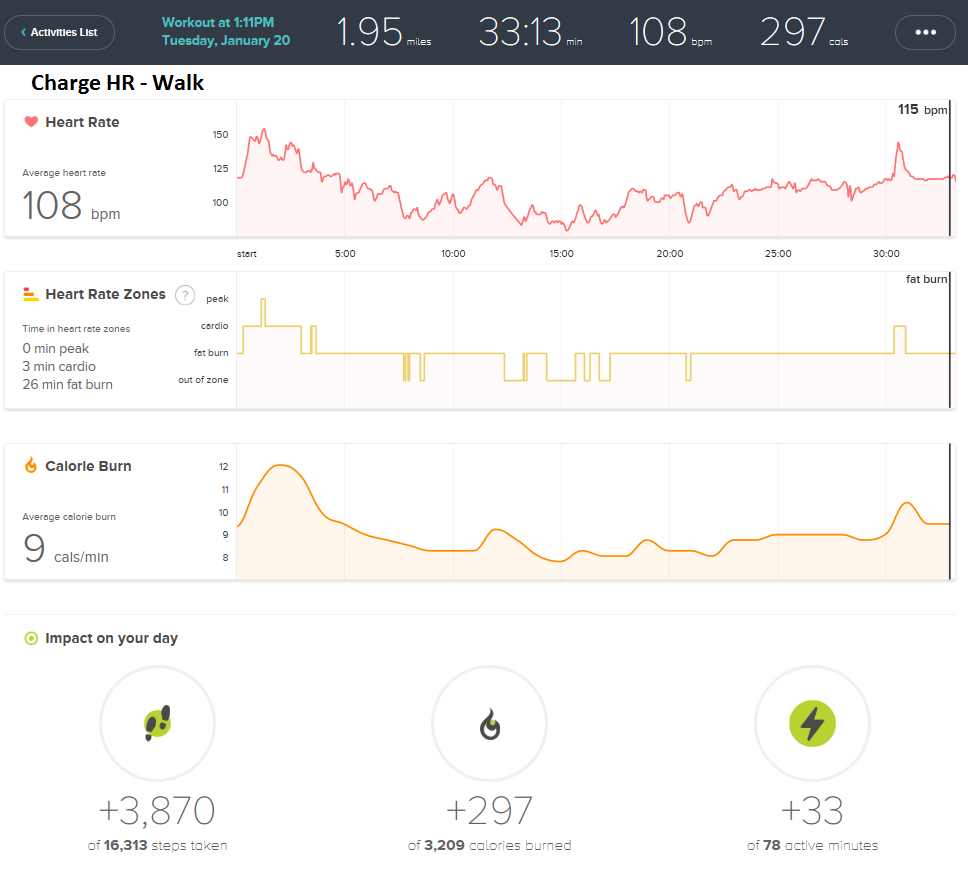
Task: Click the 25:00 time axis label
Action: 778,254
